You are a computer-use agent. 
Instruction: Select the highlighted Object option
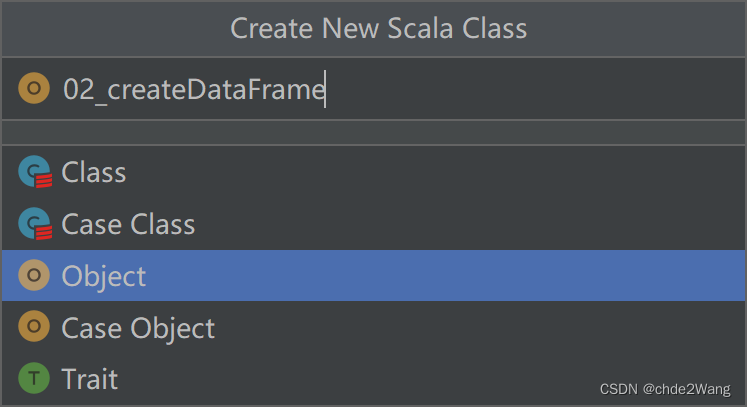coord(374,275)
